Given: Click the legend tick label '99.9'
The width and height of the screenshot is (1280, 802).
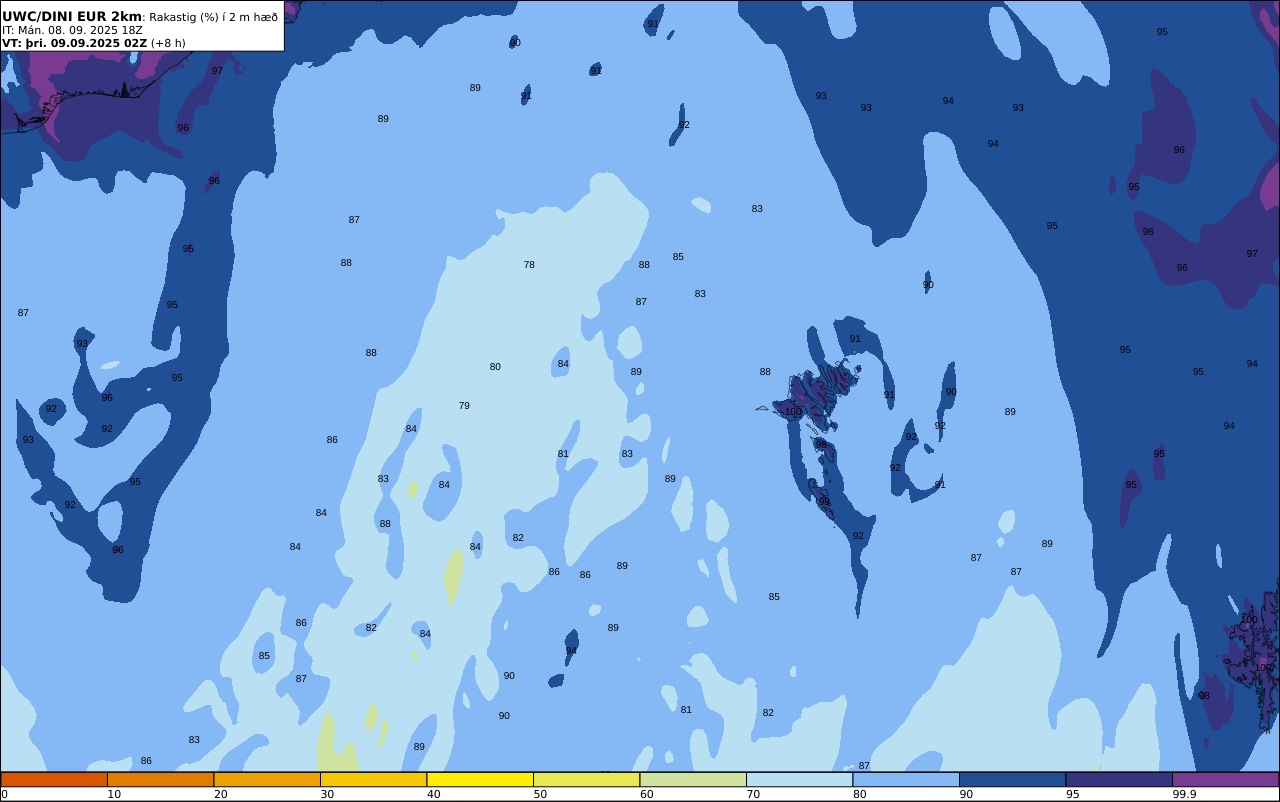Looking at the screenshot, I should (1184, 794).
